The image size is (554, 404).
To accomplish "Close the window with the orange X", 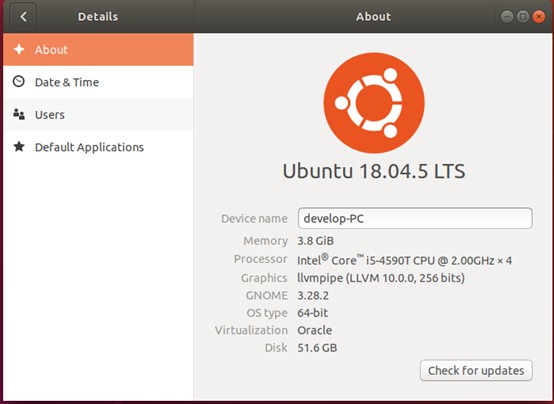I will (539, 17).
